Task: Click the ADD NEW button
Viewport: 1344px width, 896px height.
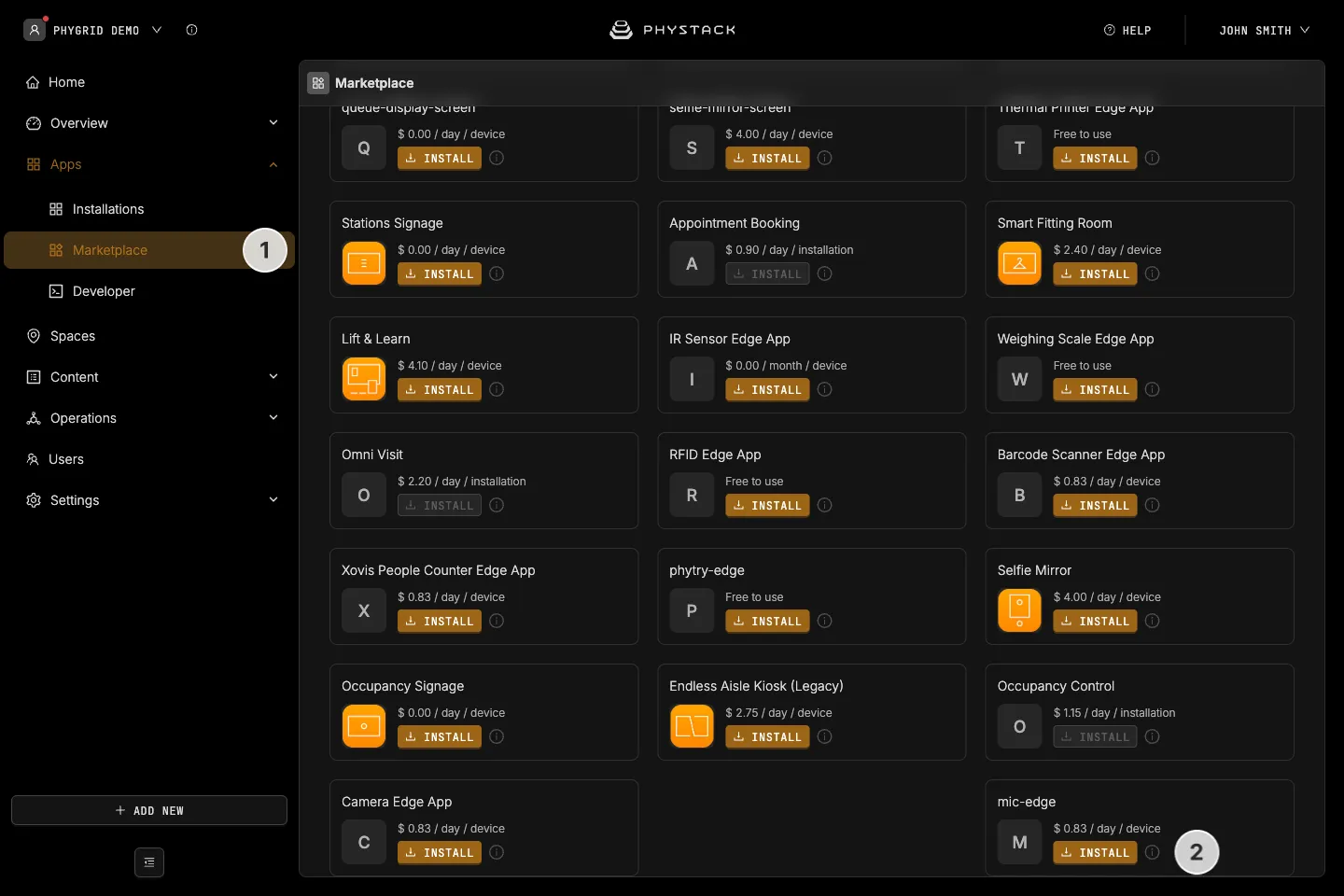Action: [149, 810]
